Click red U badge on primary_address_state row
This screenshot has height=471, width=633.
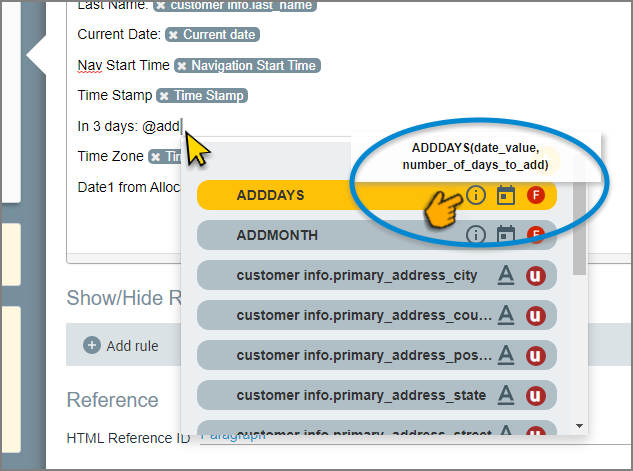click(x=536, y=396)
